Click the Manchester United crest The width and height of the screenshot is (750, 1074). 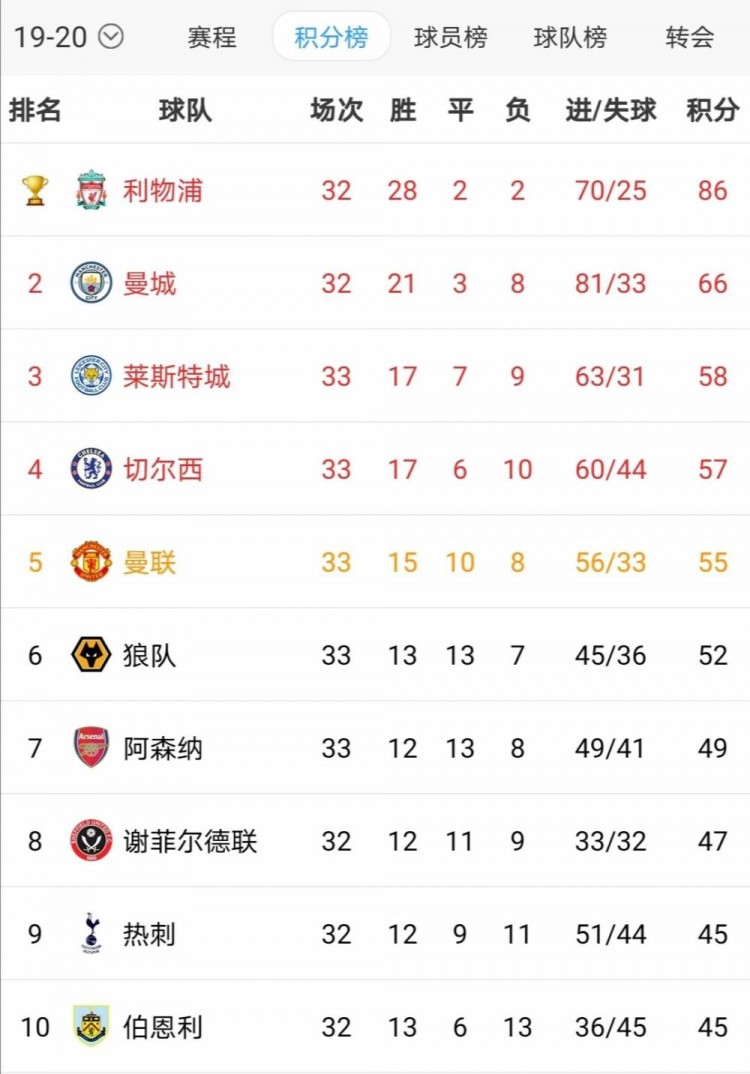(x=91, y=562)
